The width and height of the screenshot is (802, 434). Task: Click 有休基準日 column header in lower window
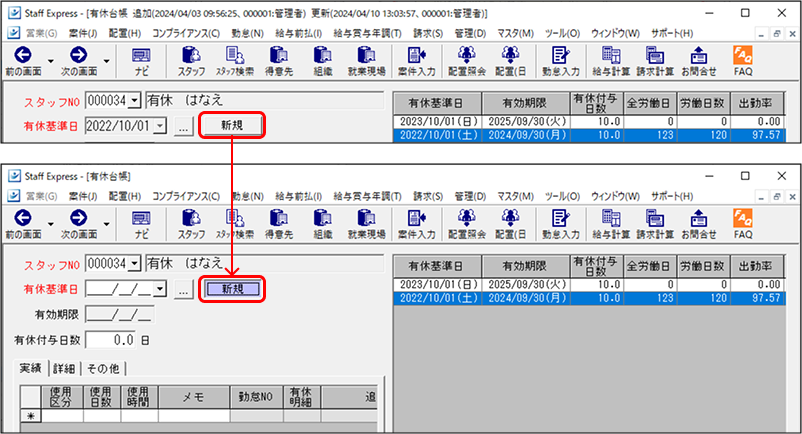click(436, 266)
